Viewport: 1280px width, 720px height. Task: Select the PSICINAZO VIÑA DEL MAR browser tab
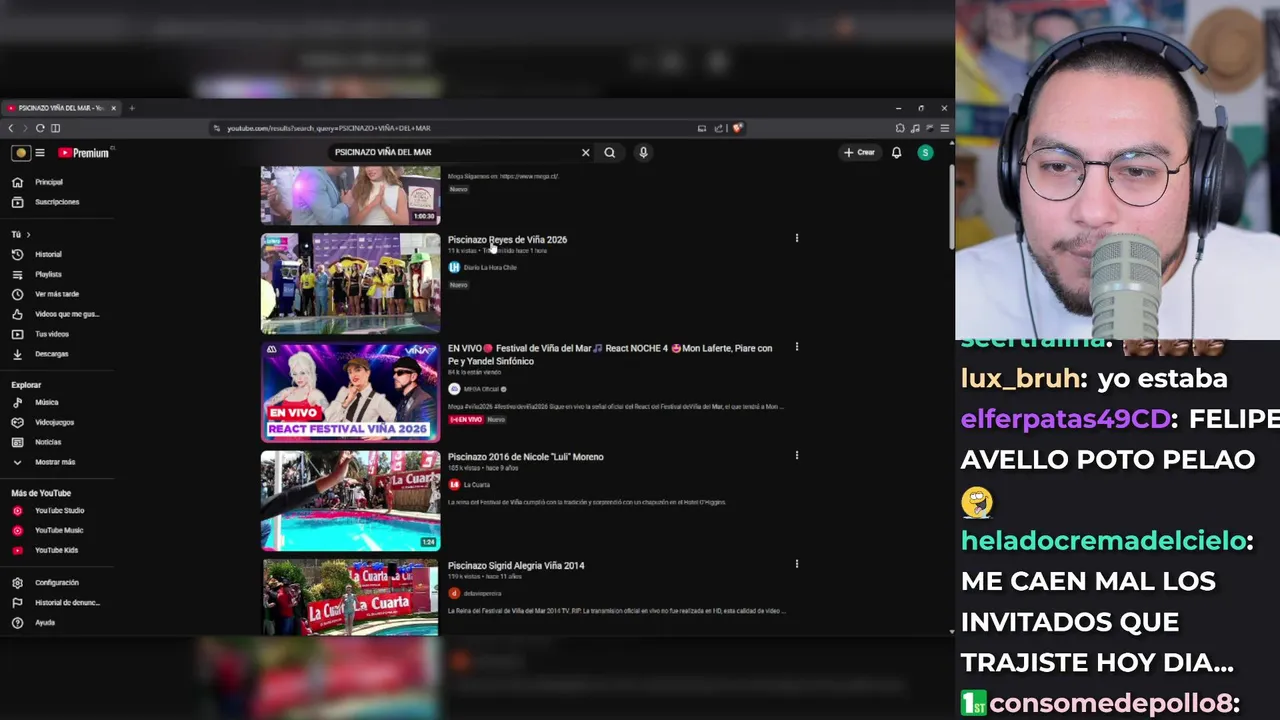tap(60, 108)
